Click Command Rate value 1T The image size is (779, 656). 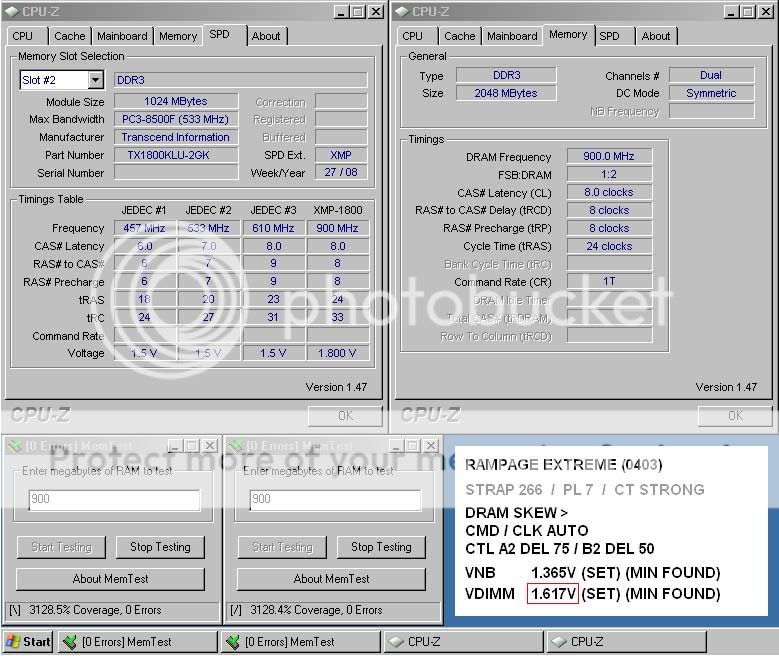click(x=609, y=281)
